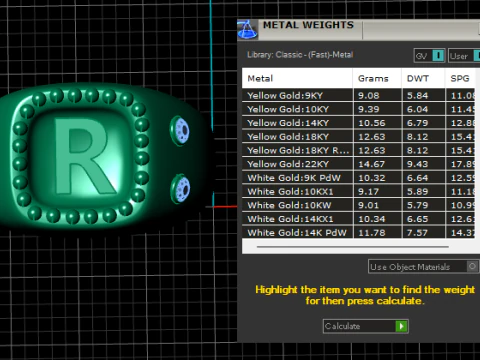Select the Yellow Gold:22KY row
The height and width of the screenshot is (360, 480).
(359, 164)
